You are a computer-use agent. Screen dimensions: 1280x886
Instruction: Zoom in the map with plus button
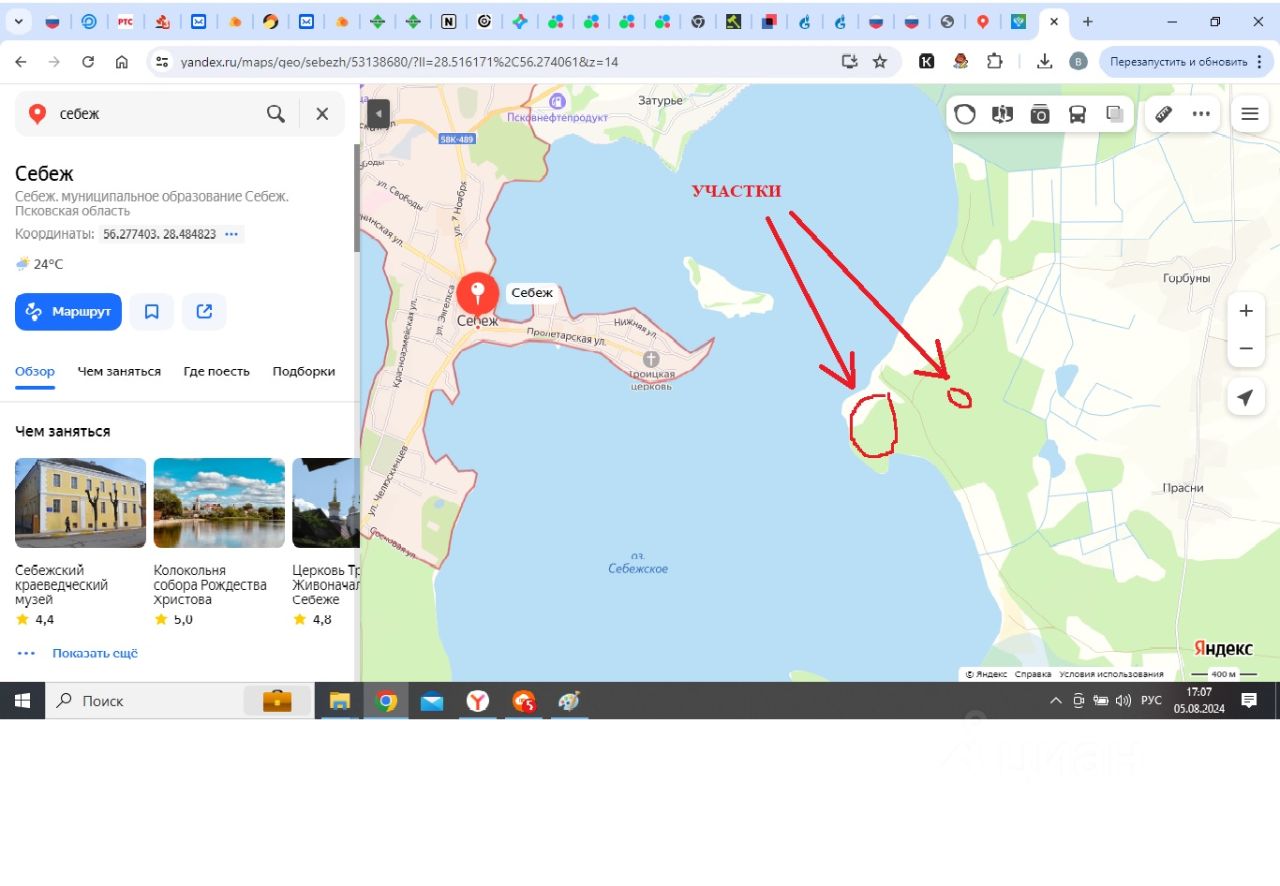click(x=1246, y=311)
